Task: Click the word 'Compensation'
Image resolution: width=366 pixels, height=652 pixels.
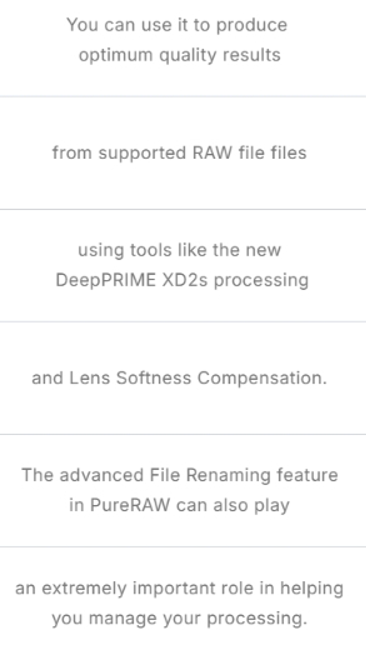Action: pyautogui.click(x=260, y=378)
